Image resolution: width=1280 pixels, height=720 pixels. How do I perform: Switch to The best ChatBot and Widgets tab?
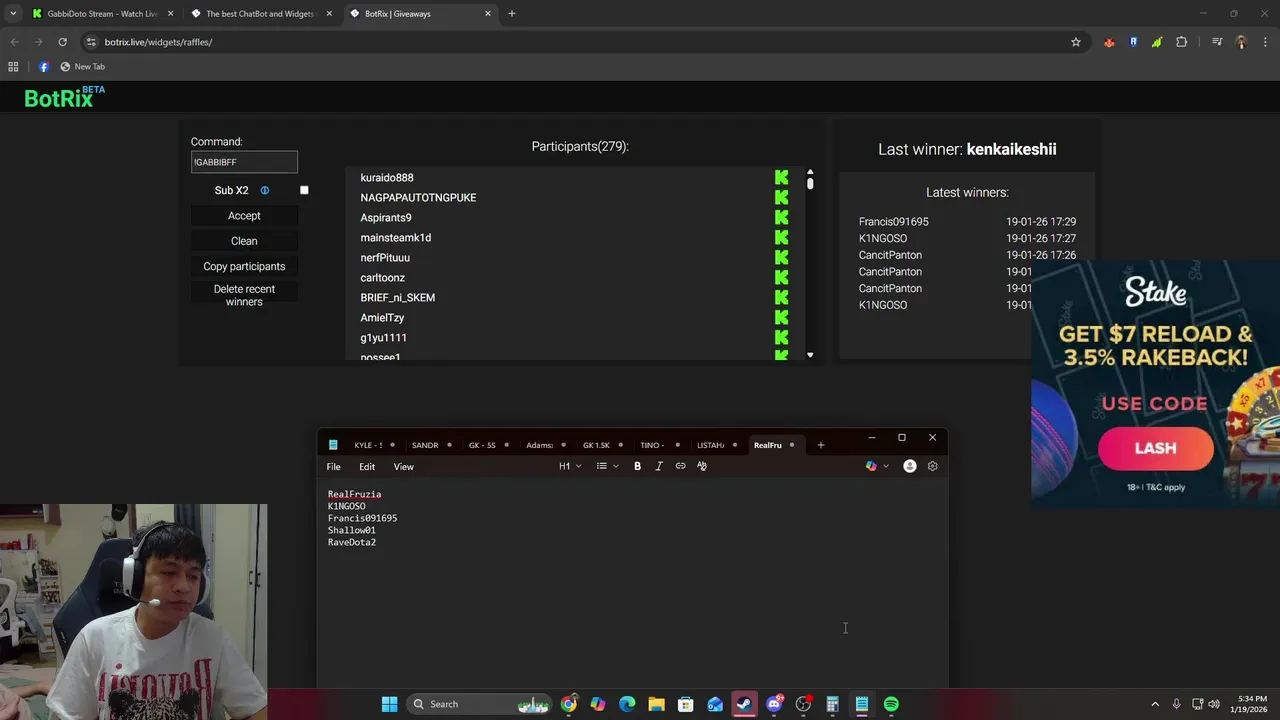coord(260,14)
